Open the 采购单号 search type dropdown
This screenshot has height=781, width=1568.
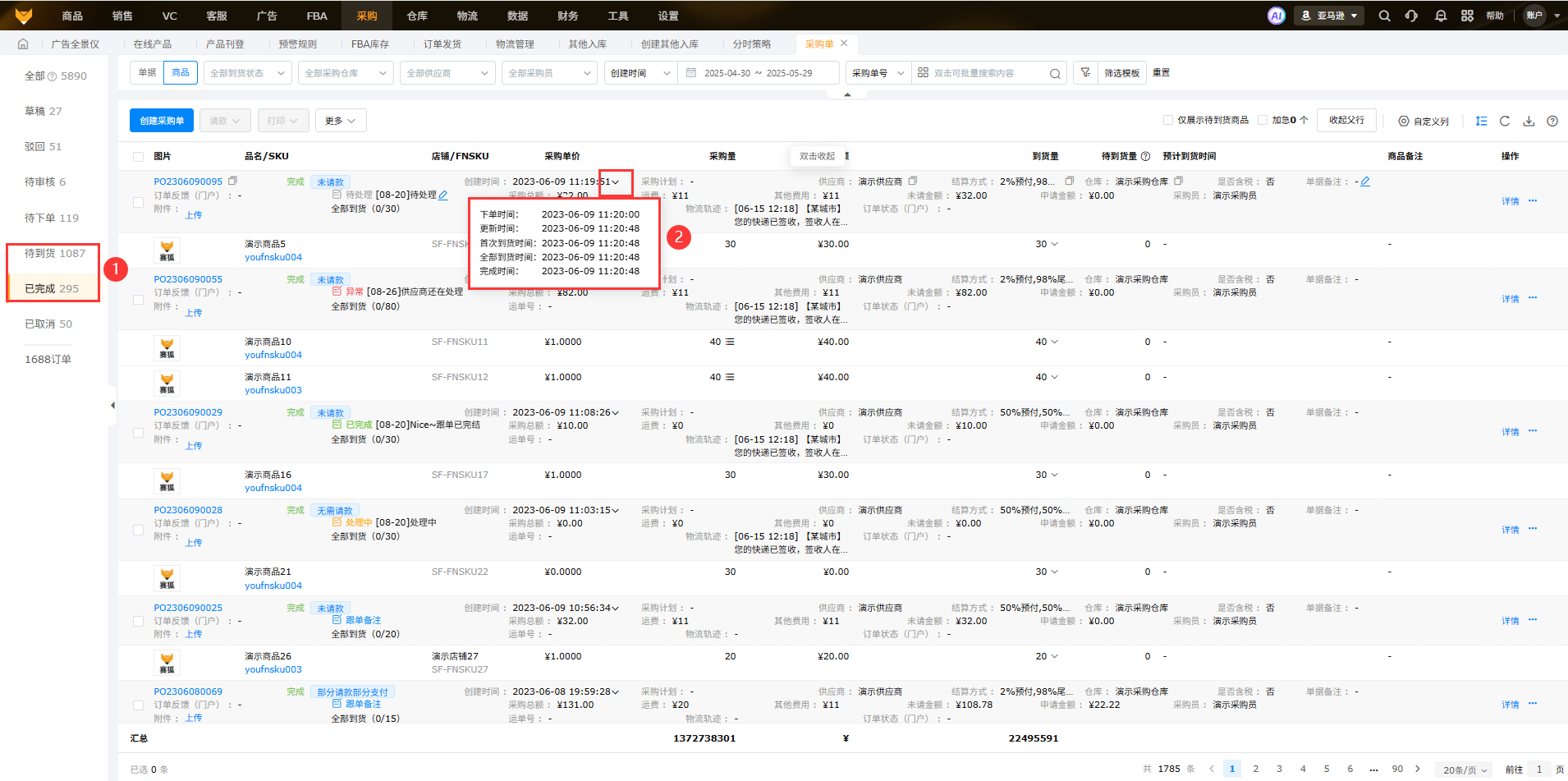pos(878,73)
